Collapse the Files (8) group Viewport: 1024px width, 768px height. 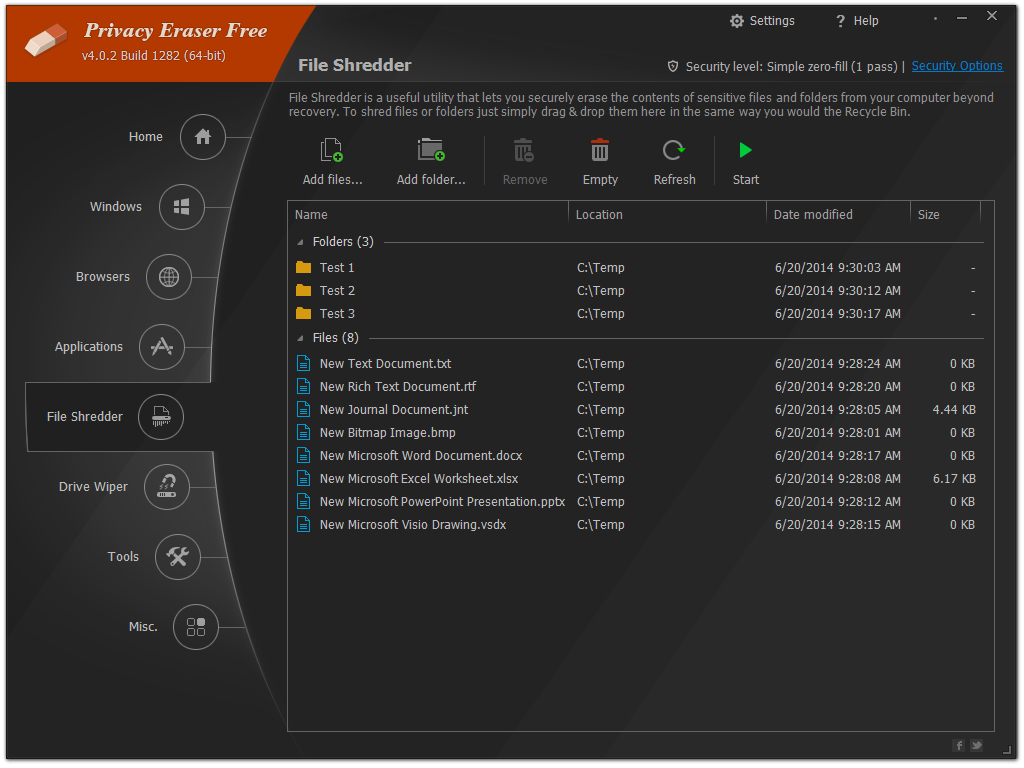pyautogui.click(x=300, y=338)
